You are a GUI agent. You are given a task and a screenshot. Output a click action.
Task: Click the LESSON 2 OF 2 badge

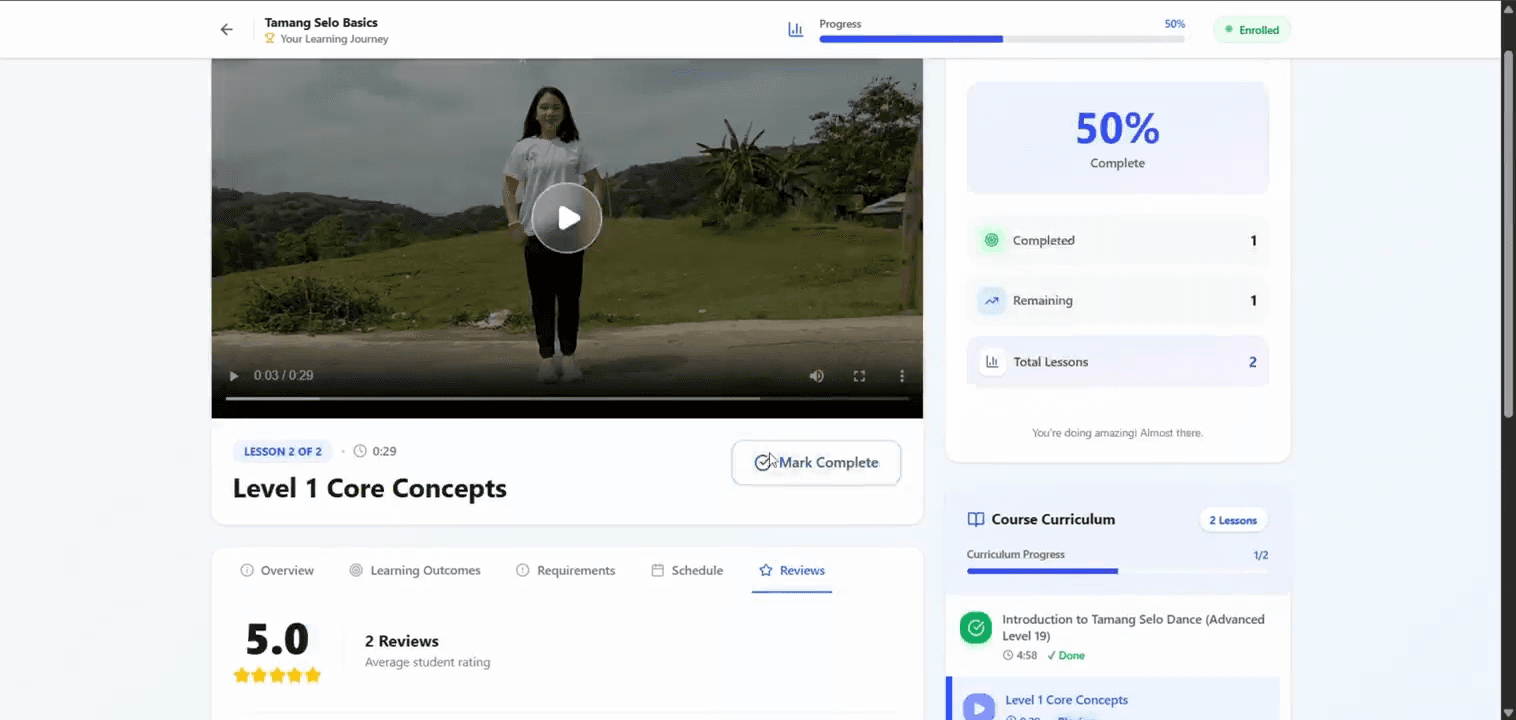tap(283, 451)
